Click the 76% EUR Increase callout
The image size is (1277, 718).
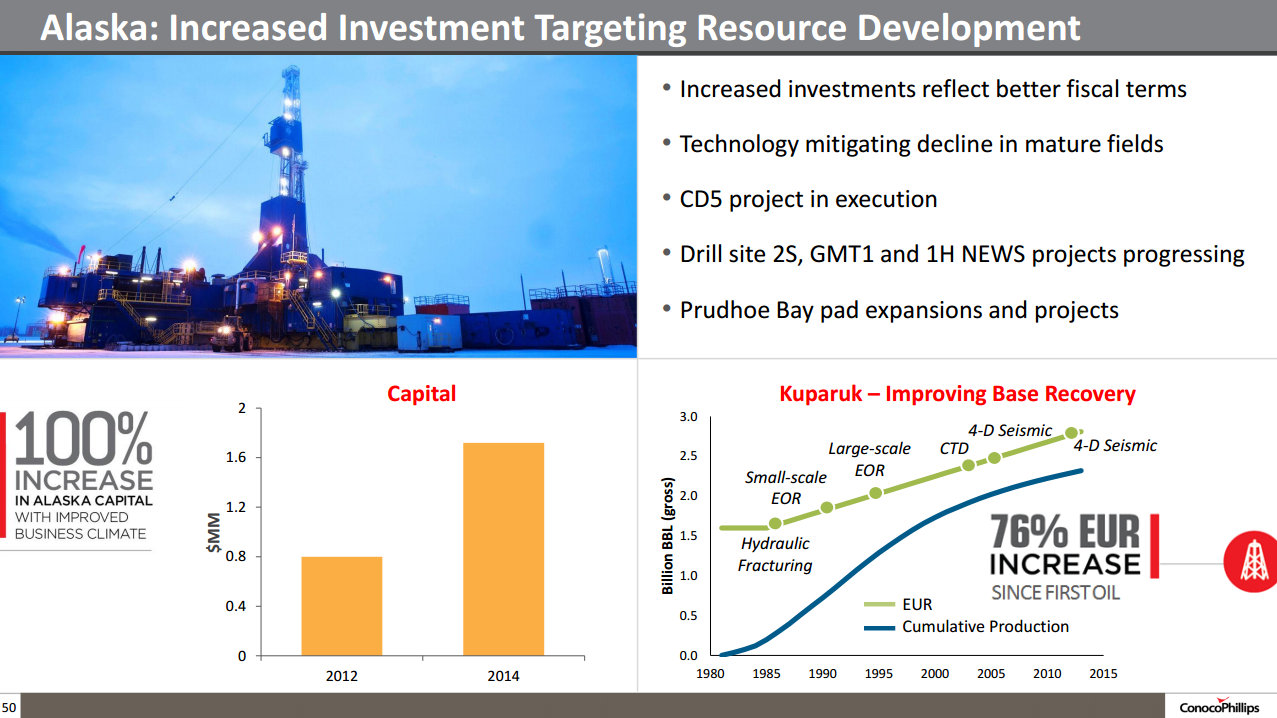click(1064, 557)
